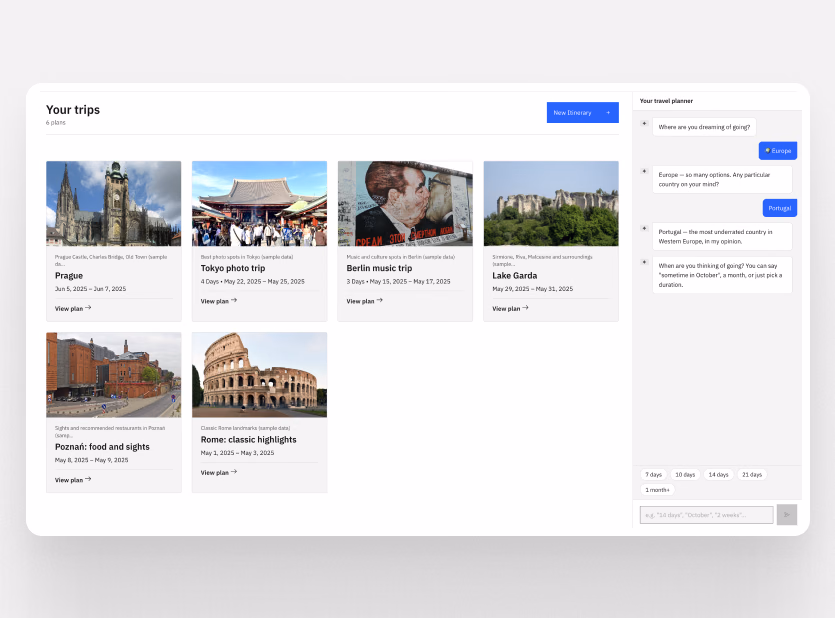Select the Tokyo photo trip title
The height and width of the screenshot is (618, 835).
[x=233, y=268]
